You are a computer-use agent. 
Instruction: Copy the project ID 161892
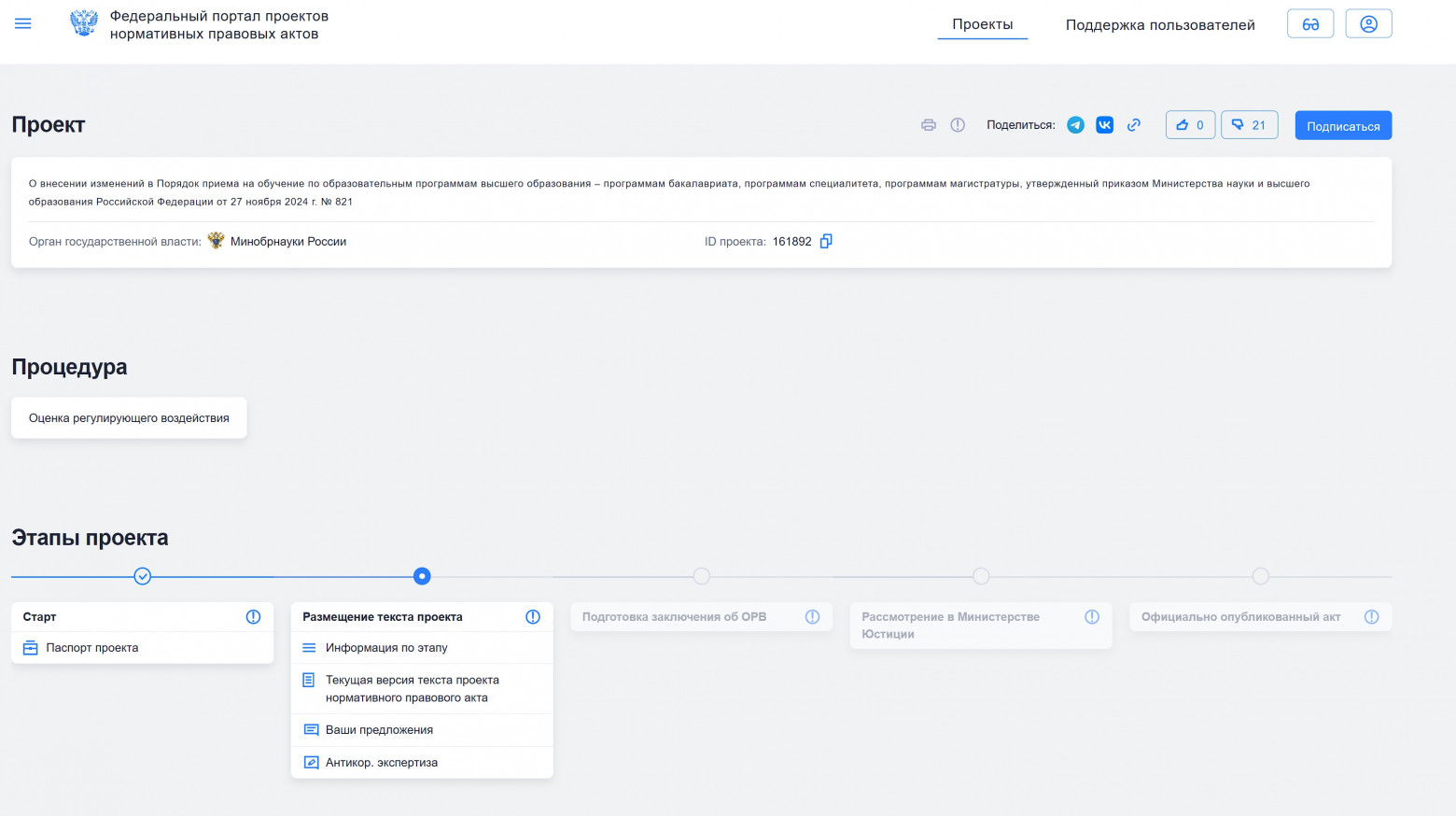tap(825, 242)
